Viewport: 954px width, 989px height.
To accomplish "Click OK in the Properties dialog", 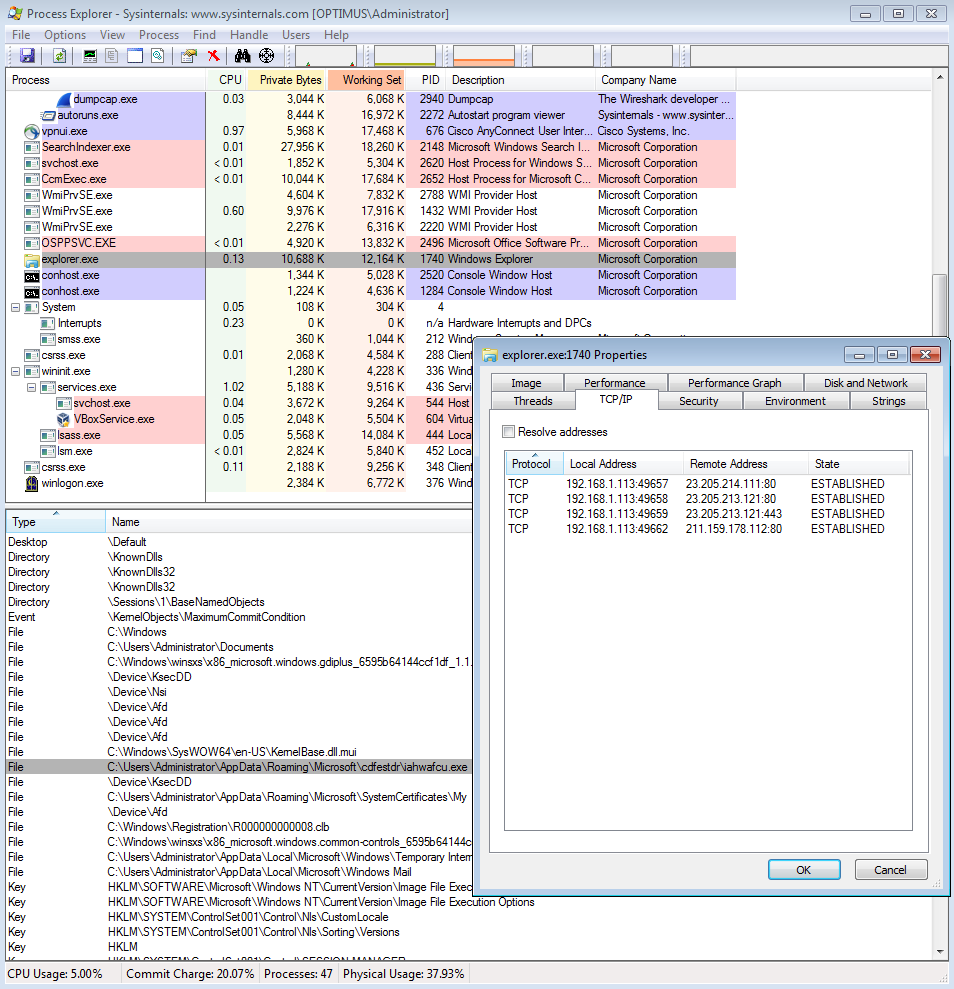I will click(x=804, y=869).
